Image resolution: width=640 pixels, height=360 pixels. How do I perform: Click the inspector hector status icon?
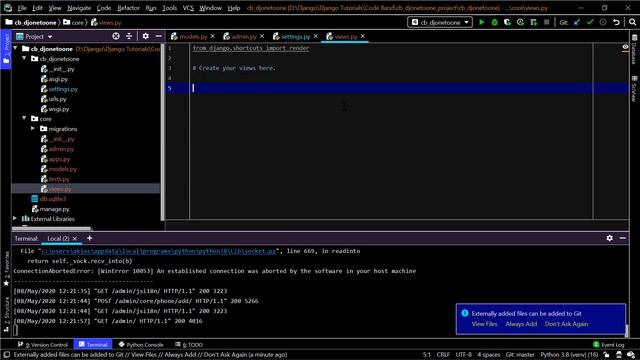(619, 355)
